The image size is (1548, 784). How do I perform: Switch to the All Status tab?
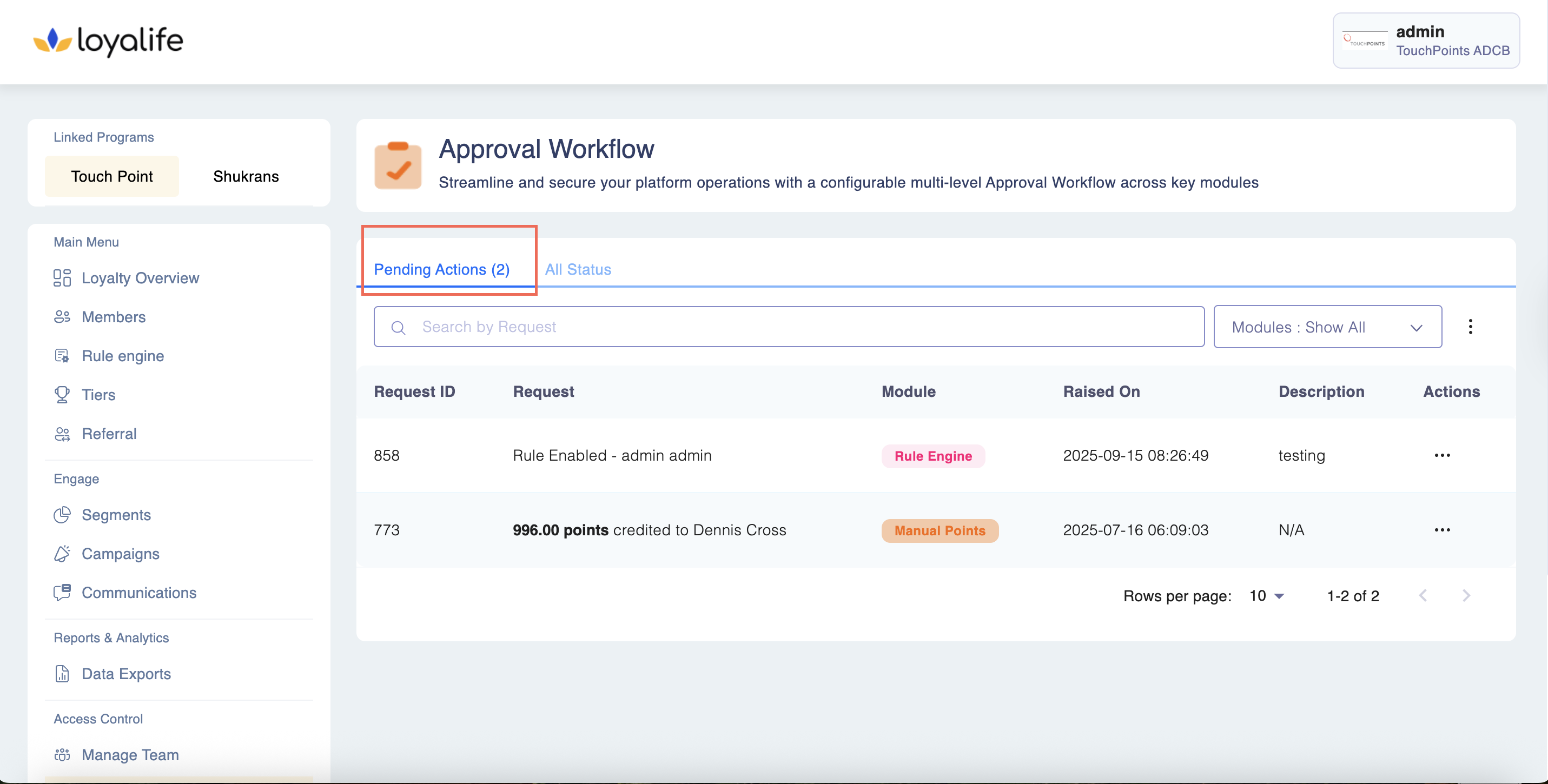578,270
